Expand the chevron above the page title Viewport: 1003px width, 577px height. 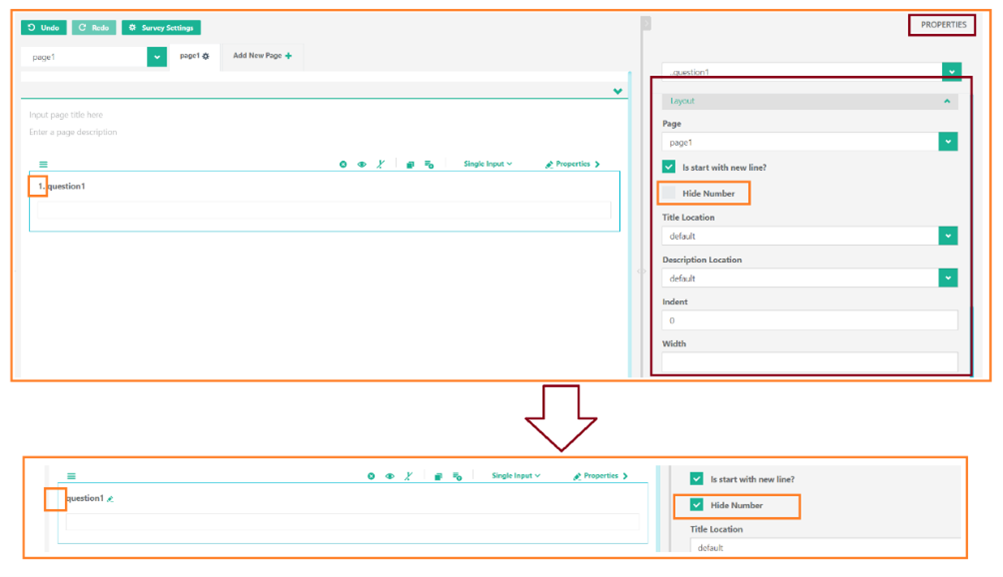coord(617,91)
